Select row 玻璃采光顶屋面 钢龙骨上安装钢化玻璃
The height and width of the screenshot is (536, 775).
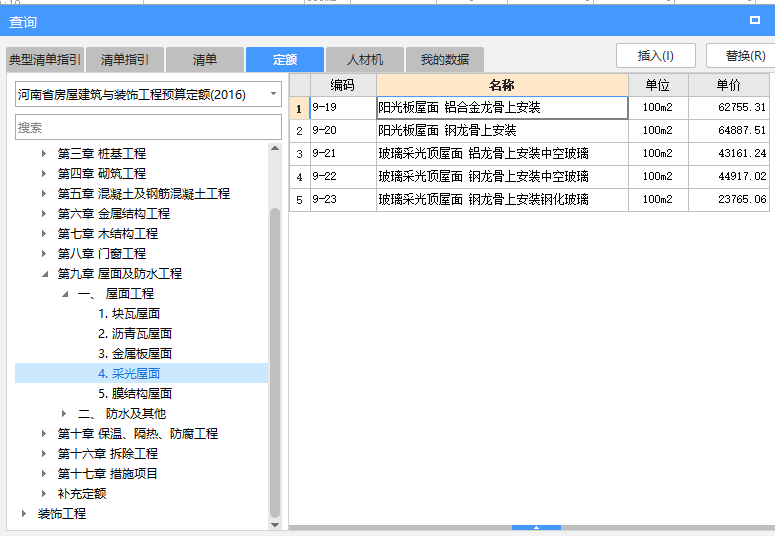[x=529, y=199]
